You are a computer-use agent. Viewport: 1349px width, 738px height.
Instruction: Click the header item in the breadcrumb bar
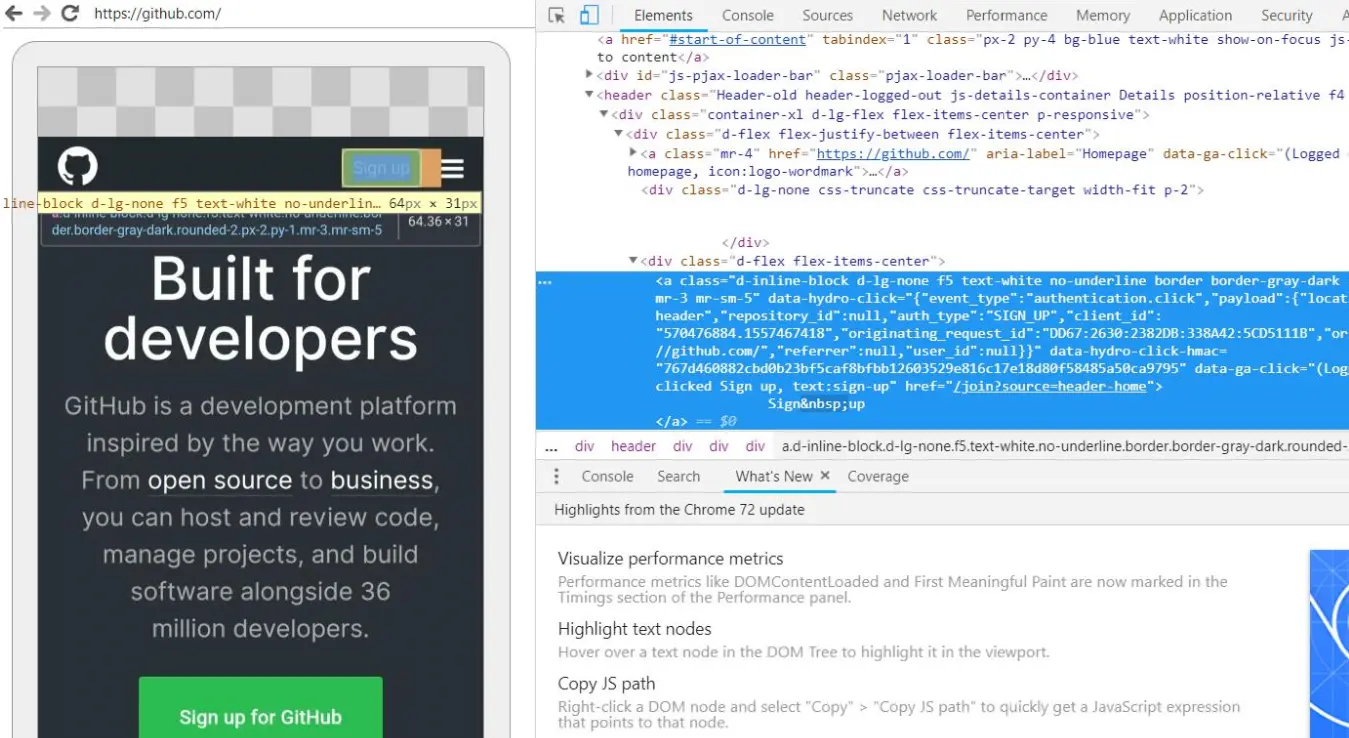[x=633, y=446]
